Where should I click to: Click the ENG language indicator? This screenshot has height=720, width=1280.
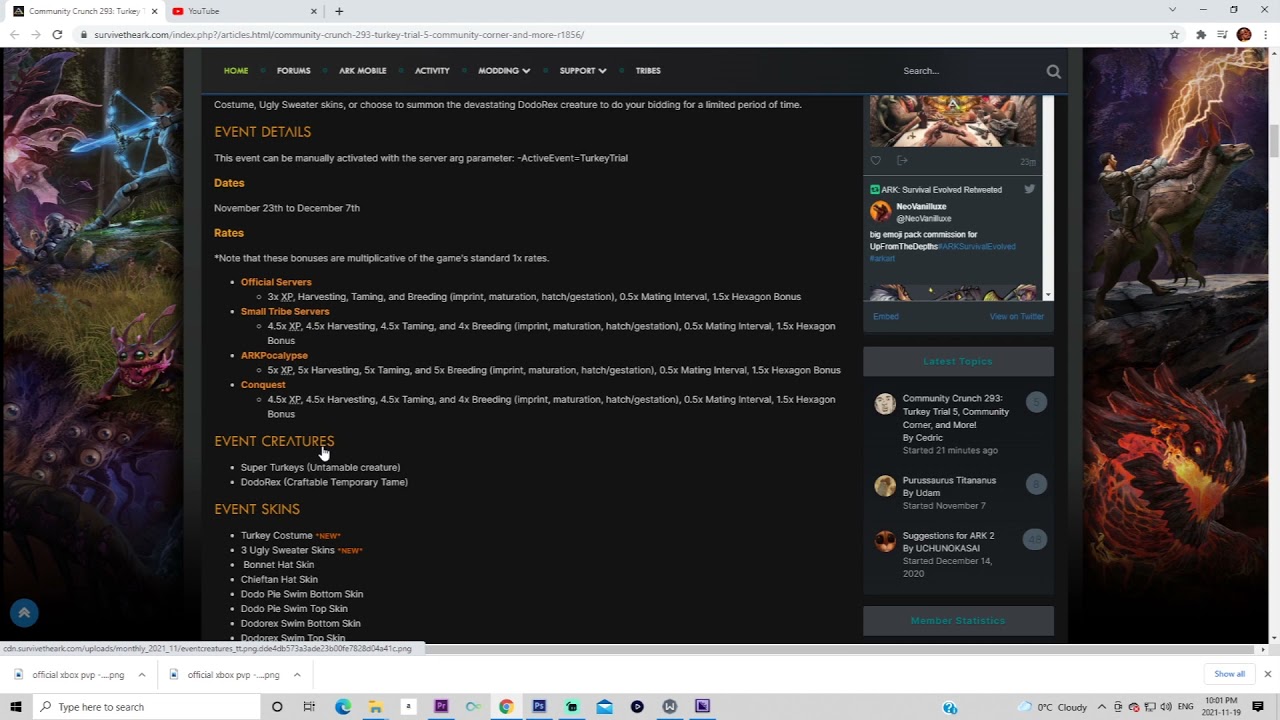(1186, 707)
